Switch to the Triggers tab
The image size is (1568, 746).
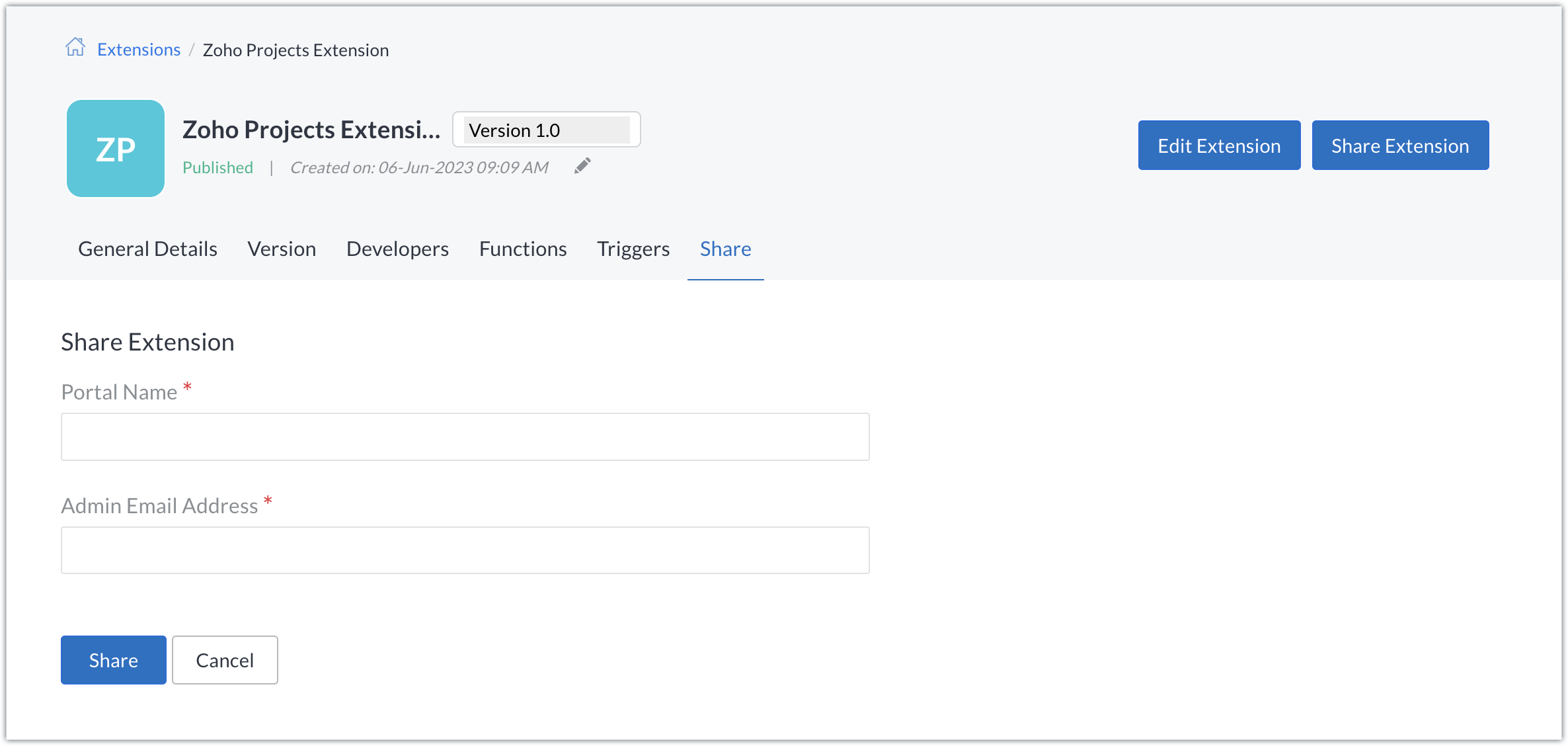[633, 249]
